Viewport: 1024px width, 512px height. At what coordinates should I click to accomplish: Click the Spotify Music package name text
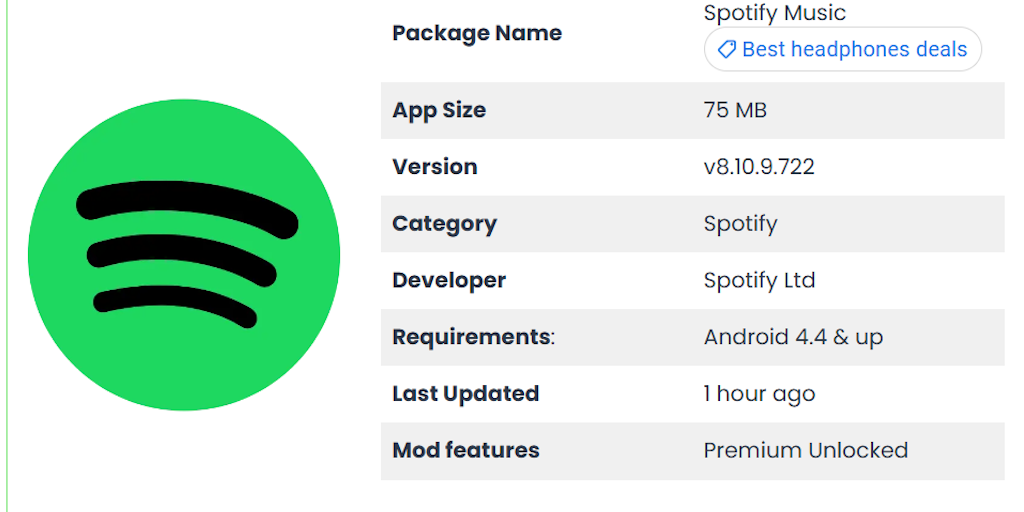(774, 13)
